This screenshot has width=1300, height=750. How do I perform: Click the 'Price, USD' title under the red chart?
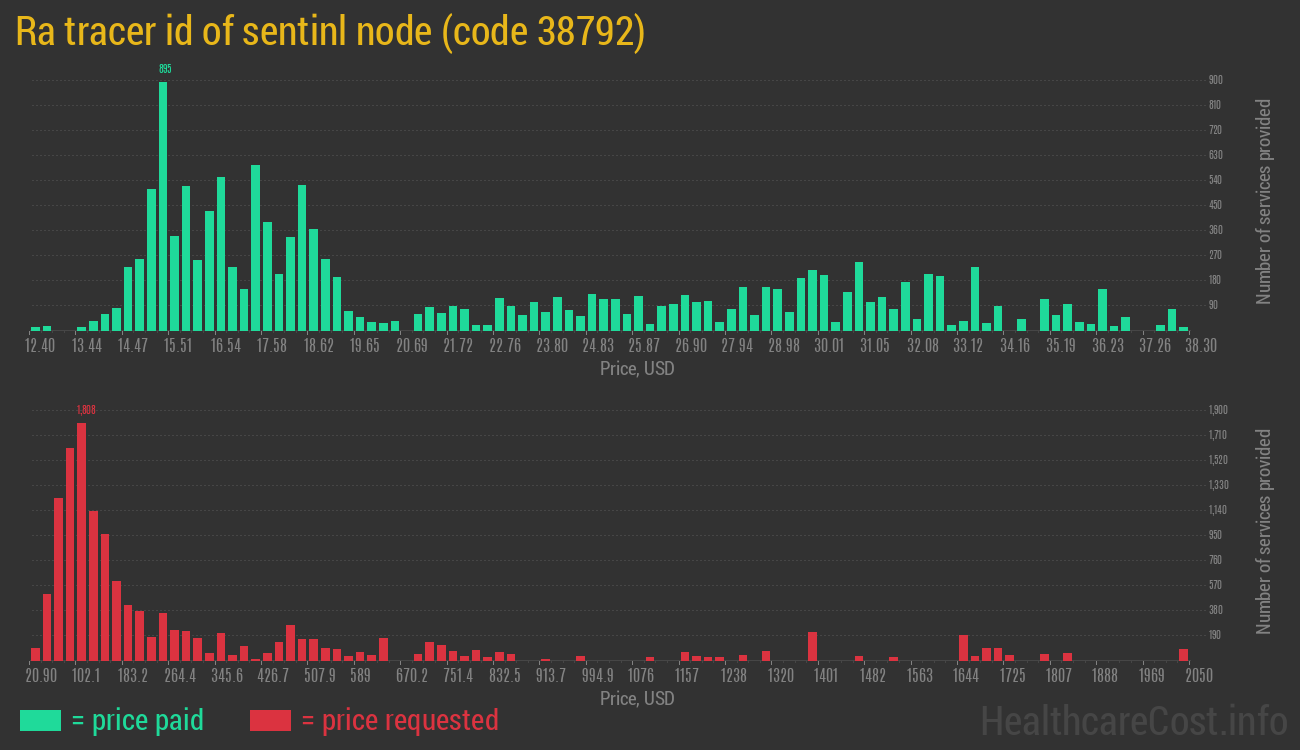pos(637,698)
